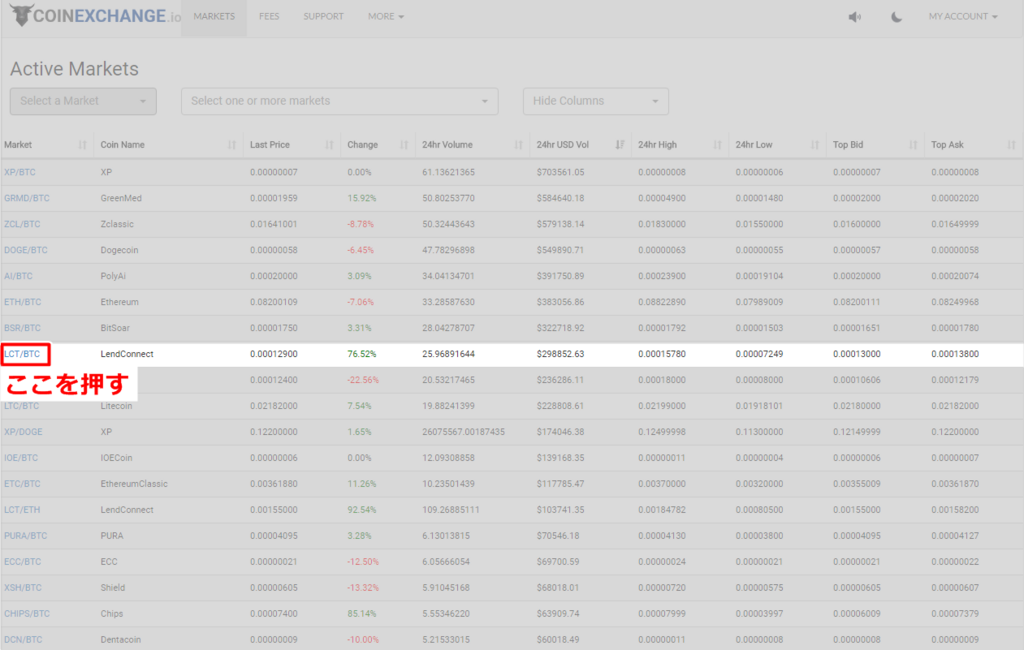
Task: Sort by Change column arrows
Action: 404,145
